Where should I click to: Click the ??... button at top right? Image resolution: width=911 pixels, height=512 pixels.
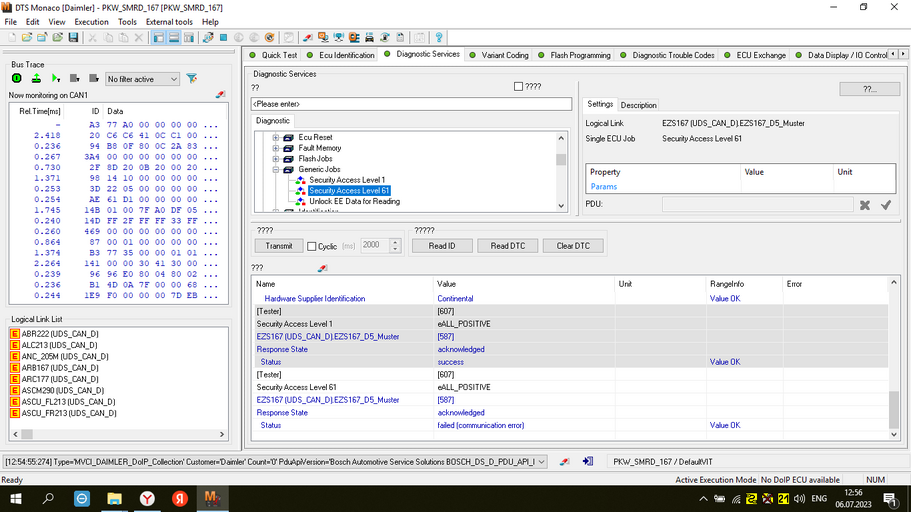point(870,89)
